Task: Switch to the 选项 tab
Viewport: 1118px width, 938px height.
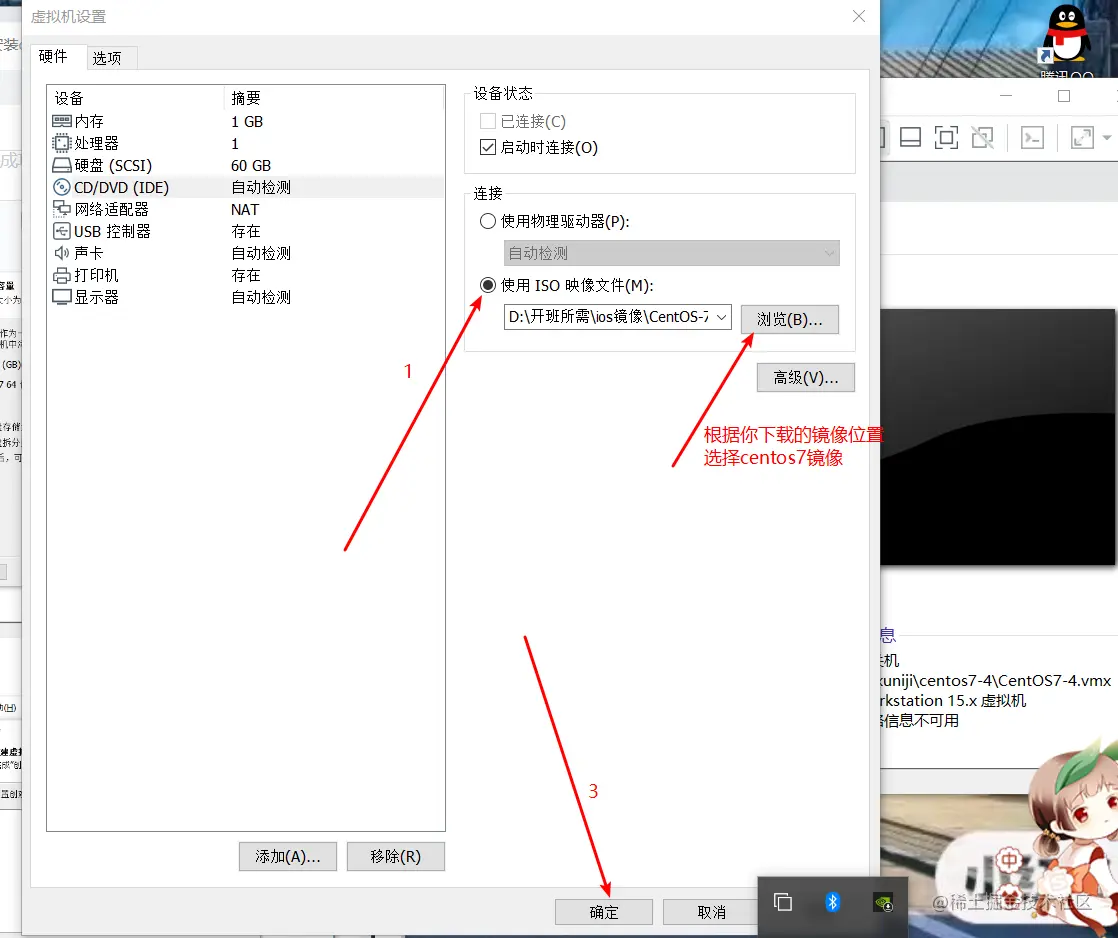Action: [107, 58]
